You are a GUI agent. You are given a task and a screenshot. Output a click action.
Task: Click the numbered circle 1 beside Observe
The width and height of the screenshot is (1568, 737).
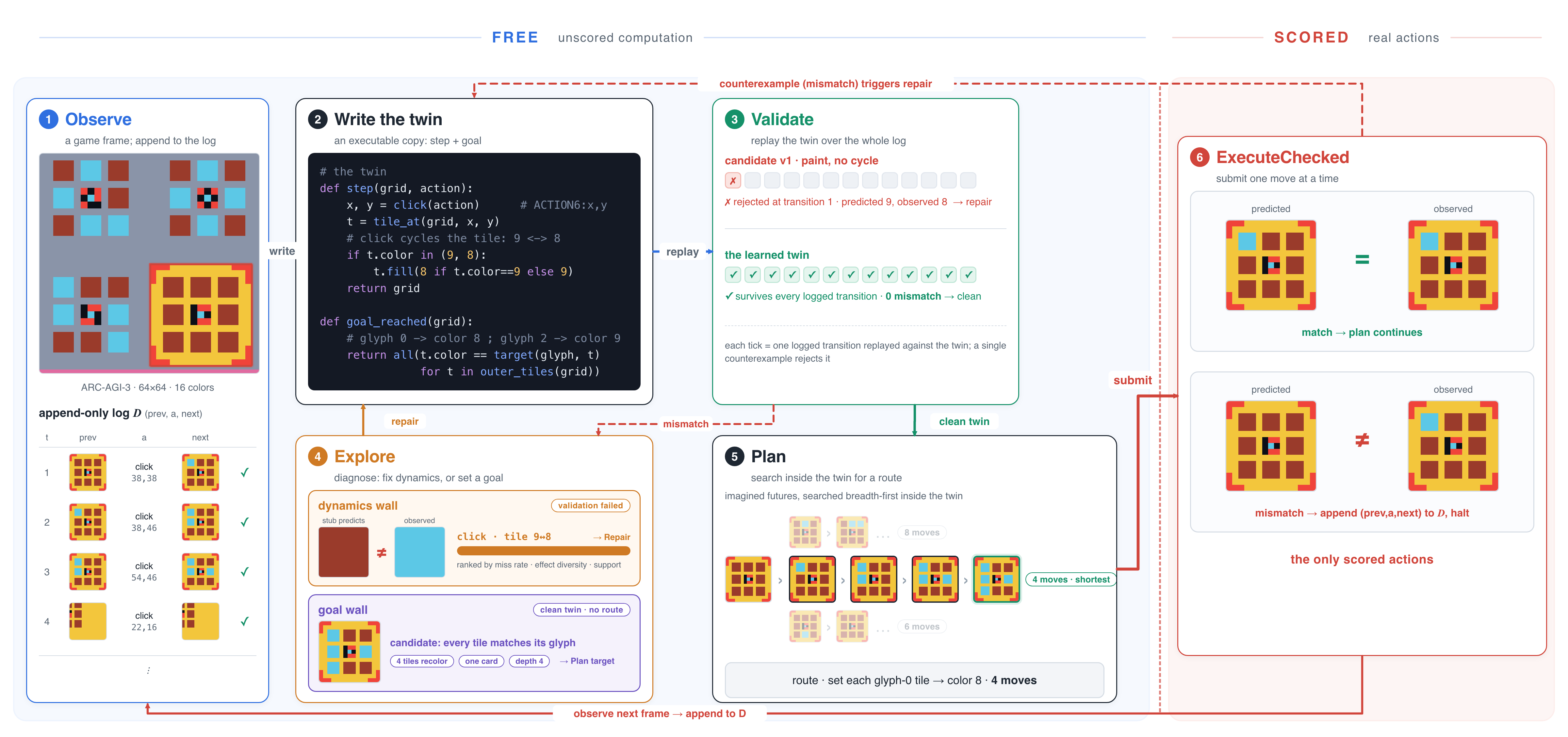[x=49, y=119]
